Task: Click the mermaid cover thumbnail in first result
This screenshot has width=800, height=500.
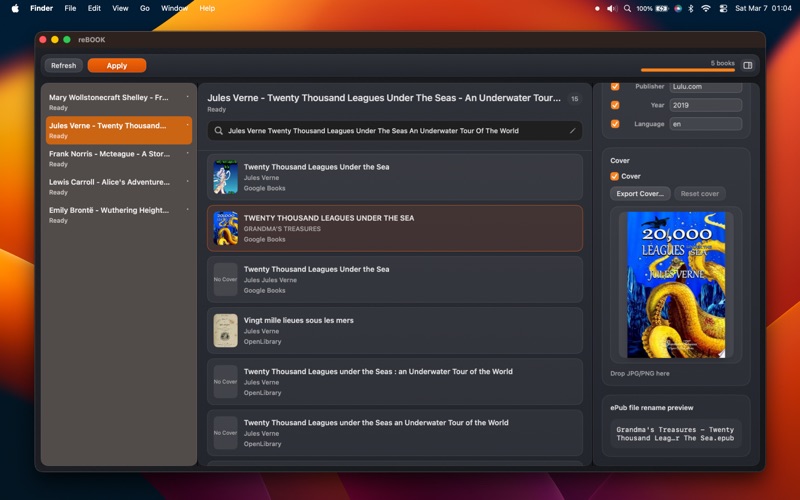Action: pos(226,177)
